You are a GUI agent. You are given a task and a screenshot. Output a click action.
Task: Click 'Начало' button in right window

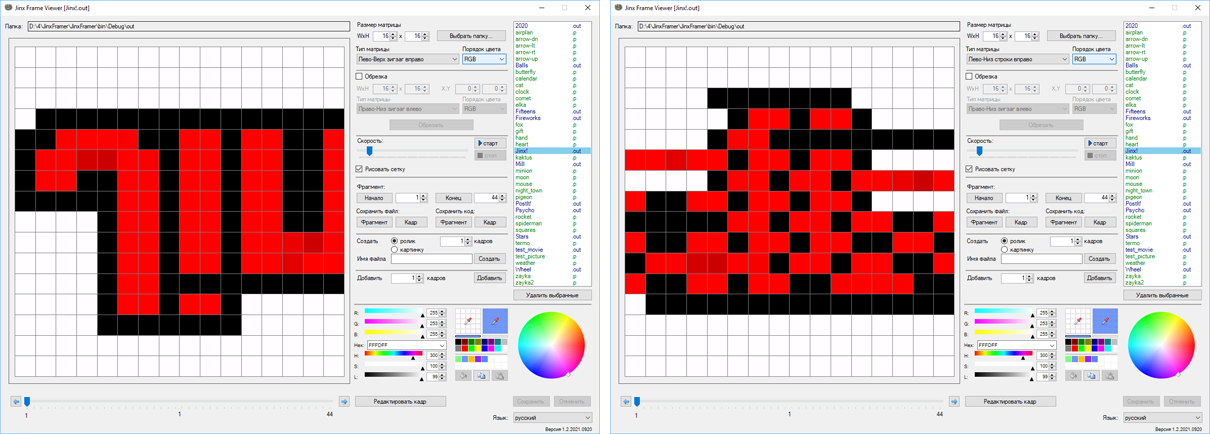[x=984, y=198]
